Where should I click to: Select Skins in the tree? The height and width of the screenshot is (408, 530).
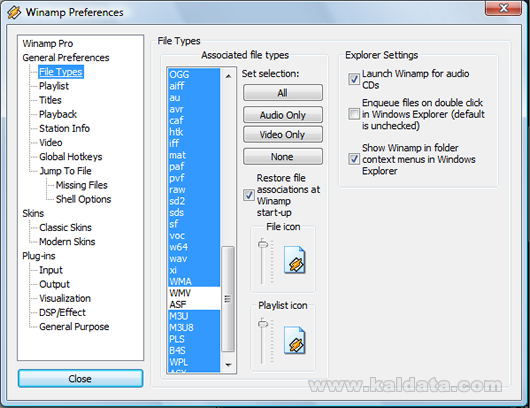point(33,214)
